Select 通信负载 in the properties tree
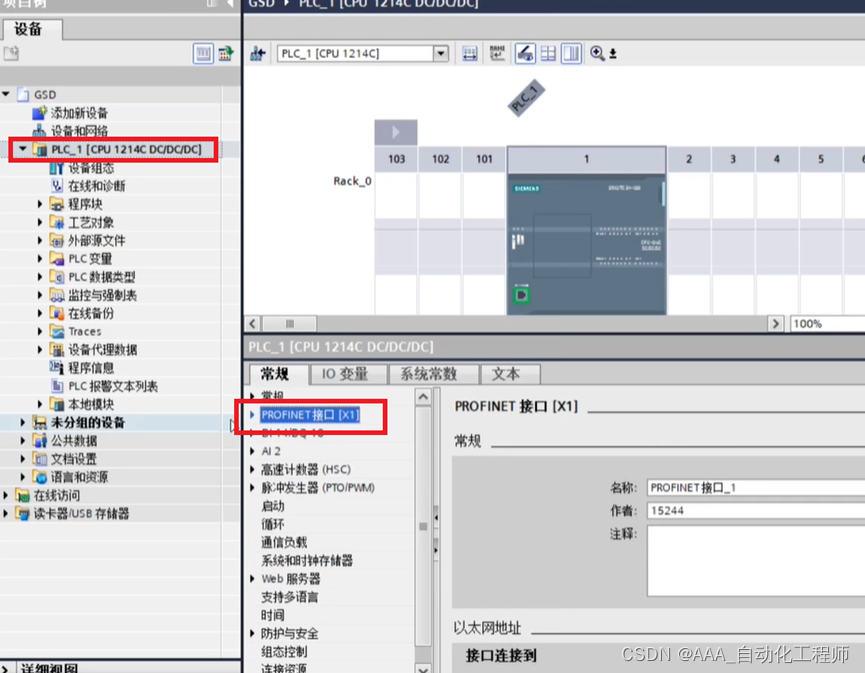This screenshot has width=865, height=673. (284, 542)
